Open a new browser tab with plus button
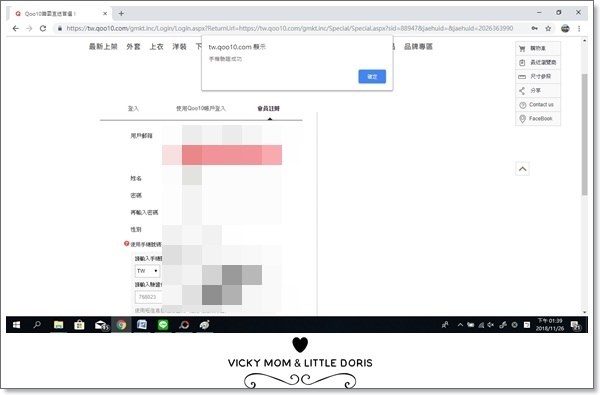 [121, 13]
